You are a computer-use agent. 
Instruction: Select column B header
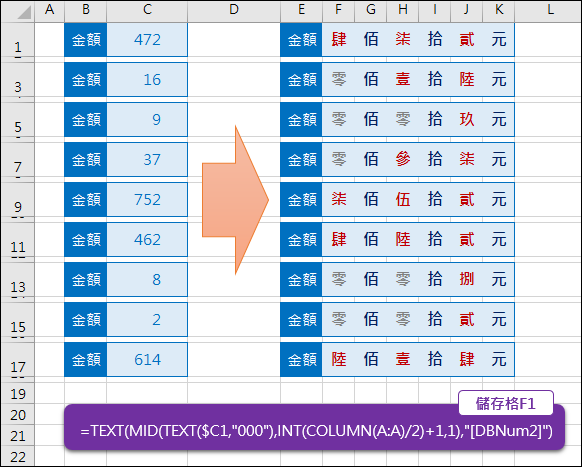tap(85, 10)
